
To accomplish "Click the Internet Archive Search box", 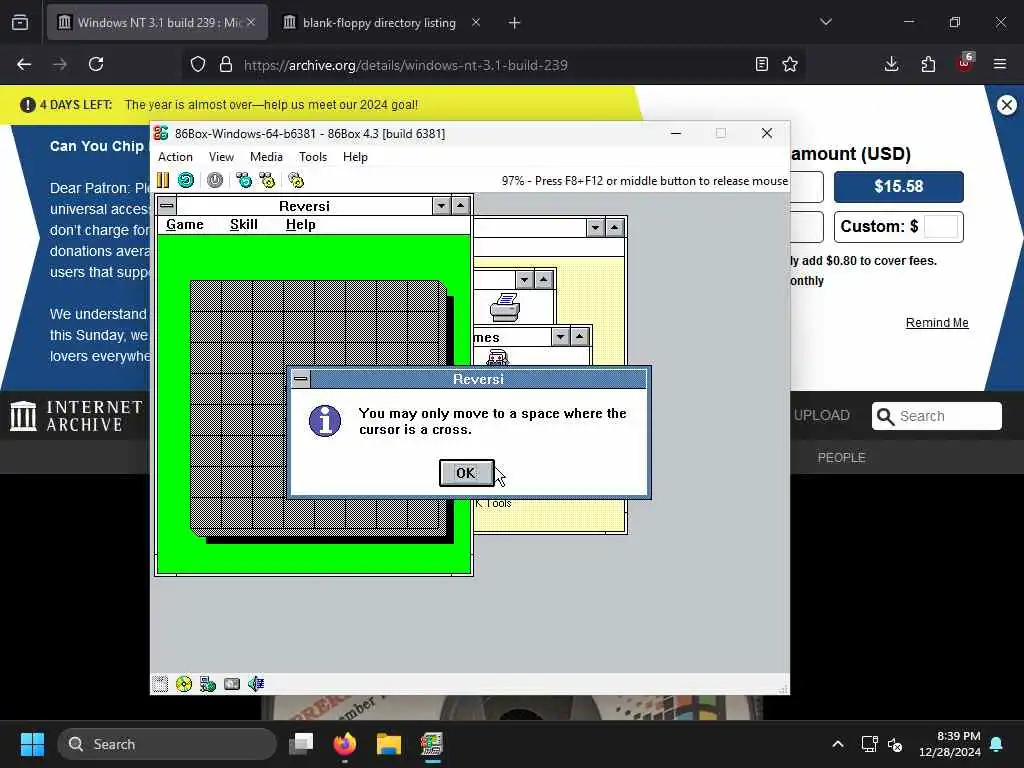I will (x=937, y=416).
